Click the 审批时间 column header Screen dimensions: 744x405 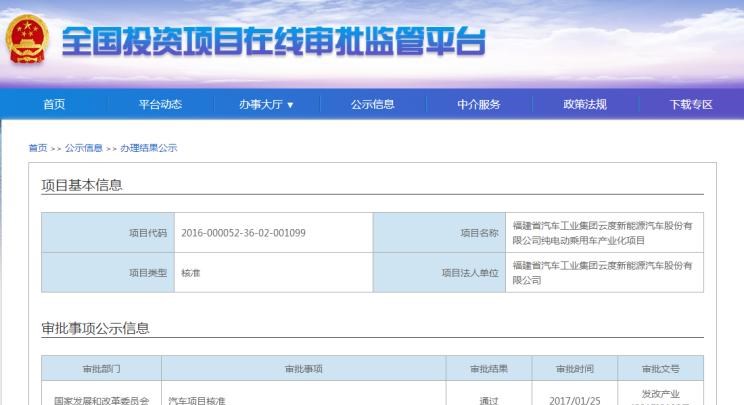[575, 368]
